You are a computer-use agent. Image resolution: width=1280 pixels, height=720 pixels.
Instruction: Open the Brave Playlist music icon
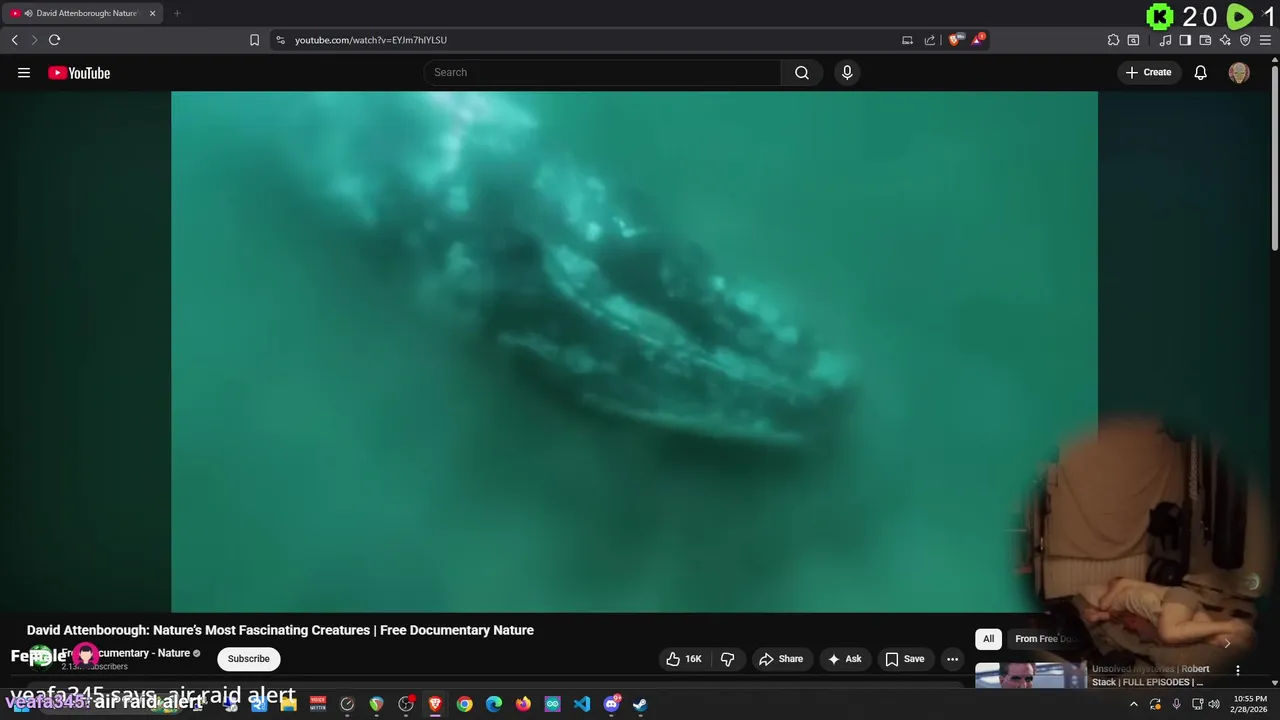point(1165,40)
